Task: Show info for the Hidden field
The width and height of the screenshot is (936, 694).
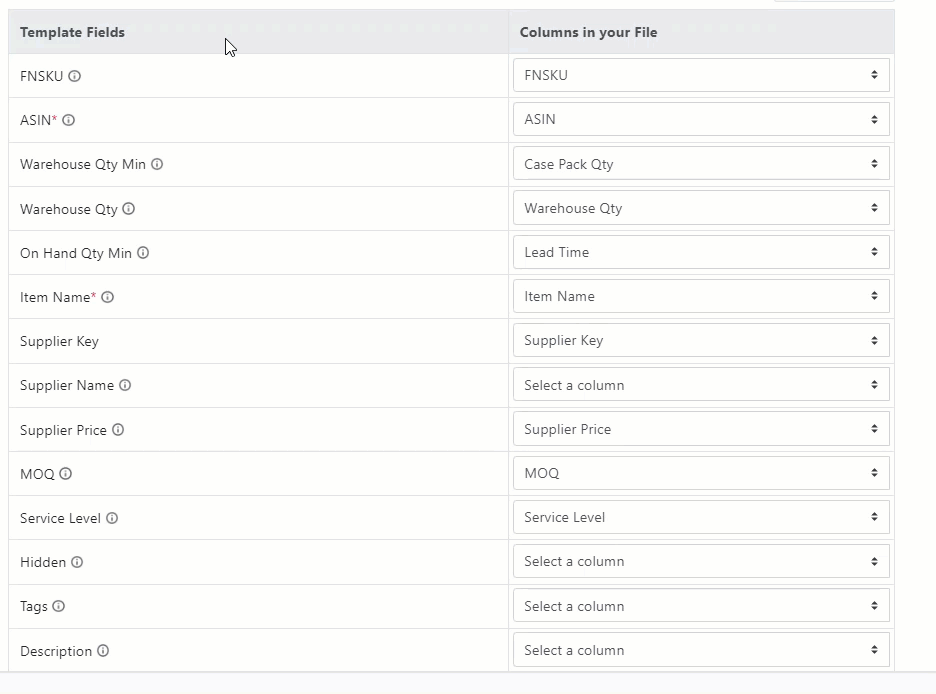Action: 77,562
